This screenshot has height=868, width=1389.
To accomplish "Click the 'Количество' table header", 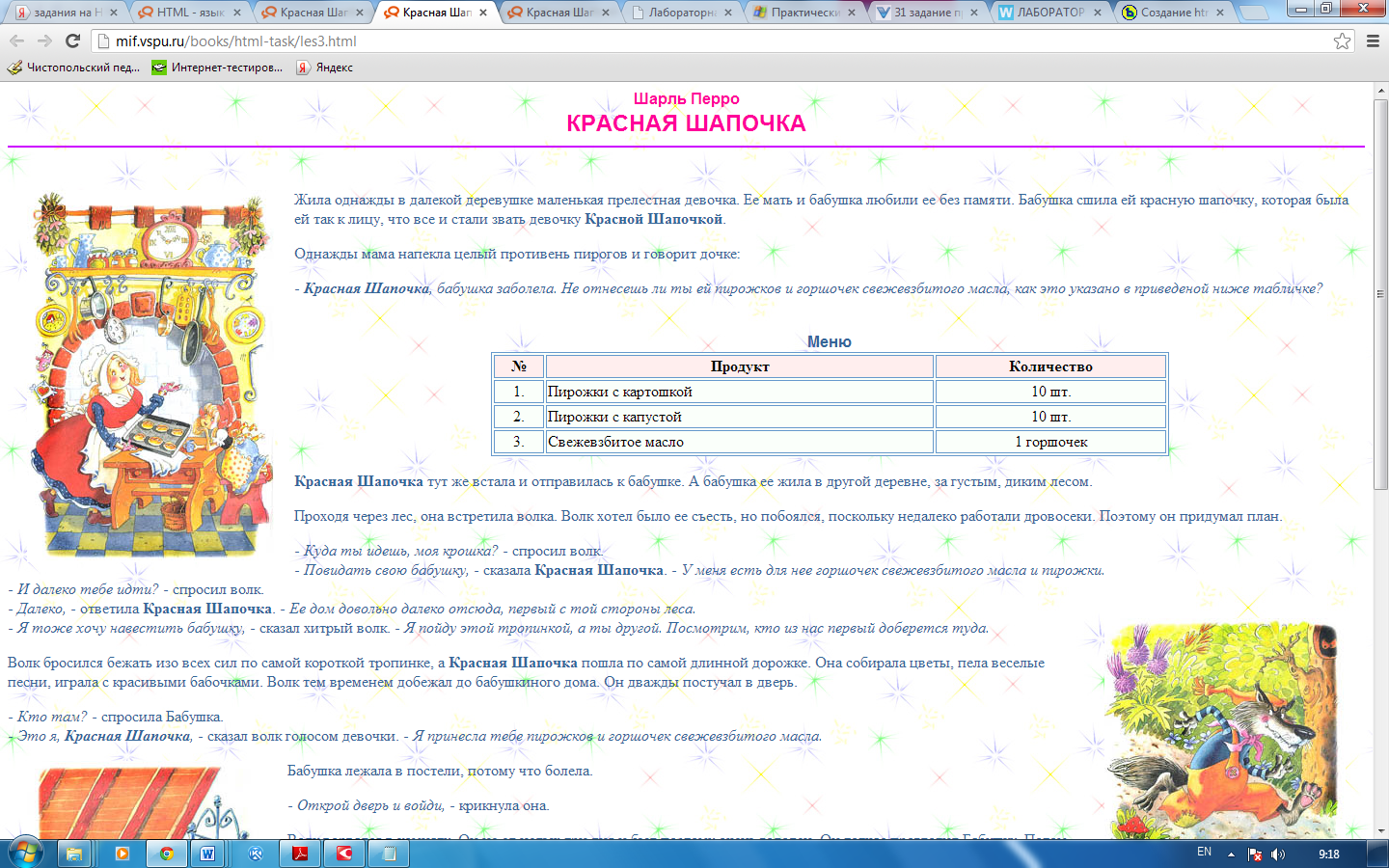I will (1050, 366).
